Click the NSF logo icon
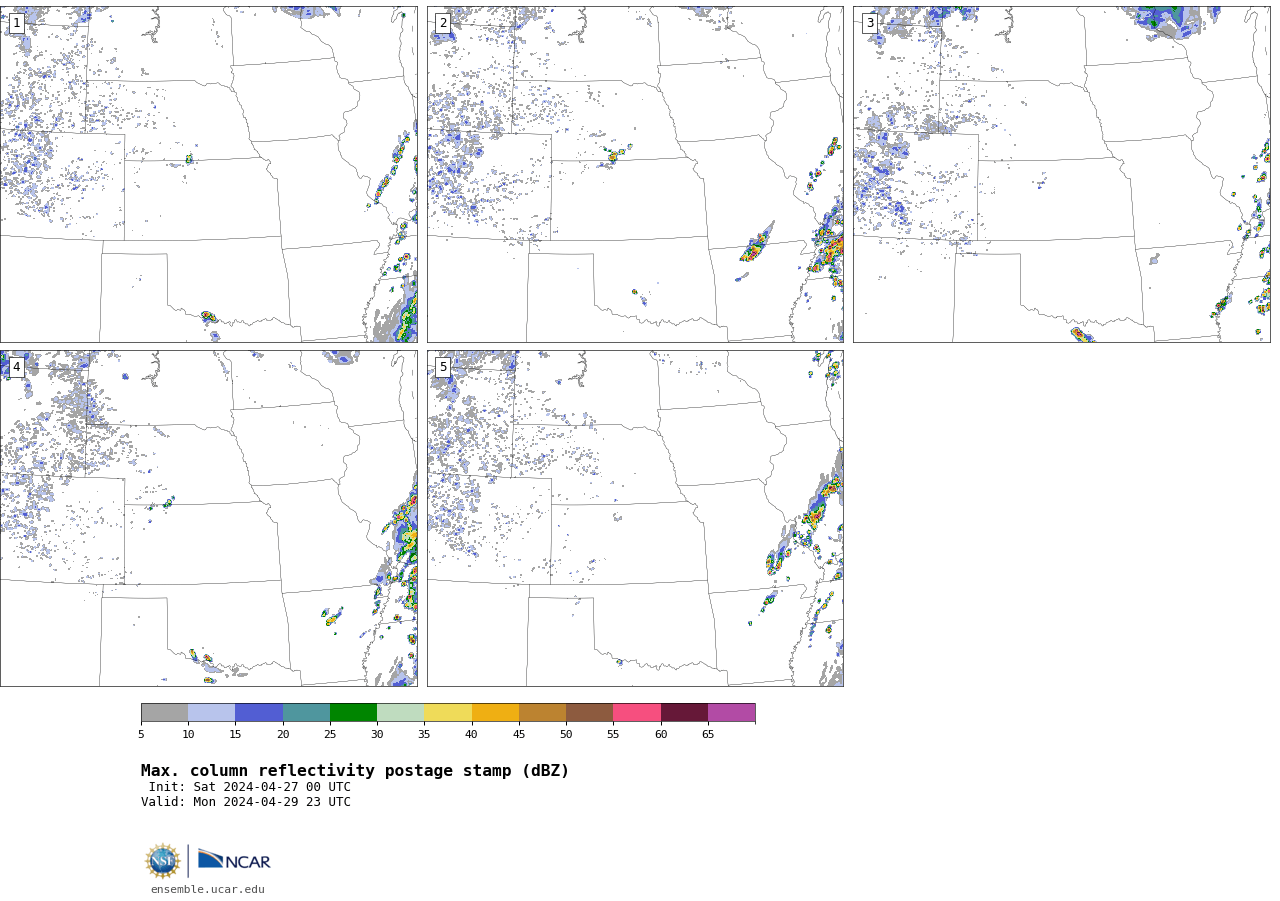Viewport: 1280px width, 901px height. click(x=163, y=861)
